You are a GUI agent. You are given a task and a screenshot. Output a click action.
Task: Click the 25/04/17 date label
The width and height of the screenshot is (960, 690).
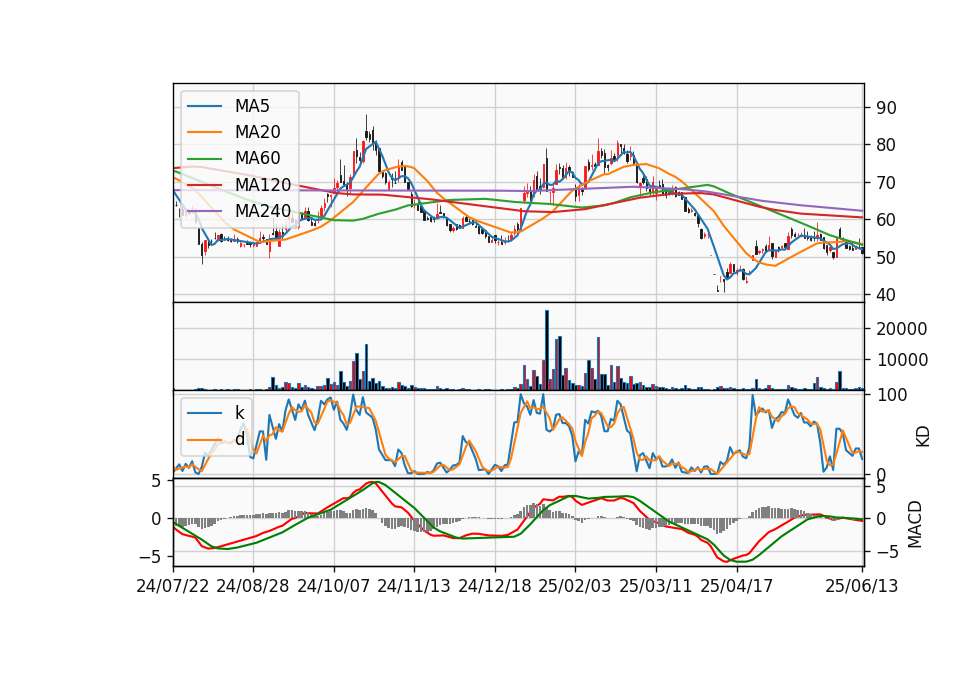click(x=737, y=586)
